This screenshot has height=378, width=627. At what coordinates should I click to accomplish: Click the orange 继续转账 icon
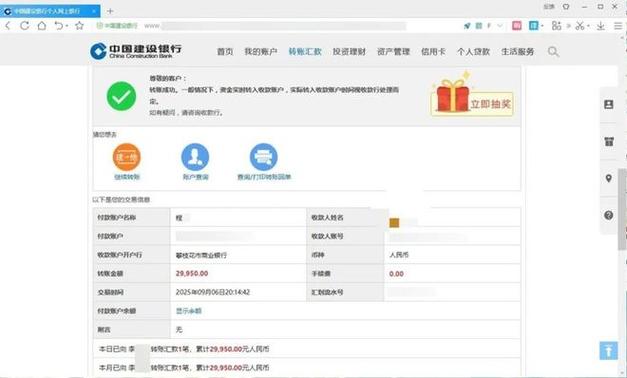click(x=127, y=157)
